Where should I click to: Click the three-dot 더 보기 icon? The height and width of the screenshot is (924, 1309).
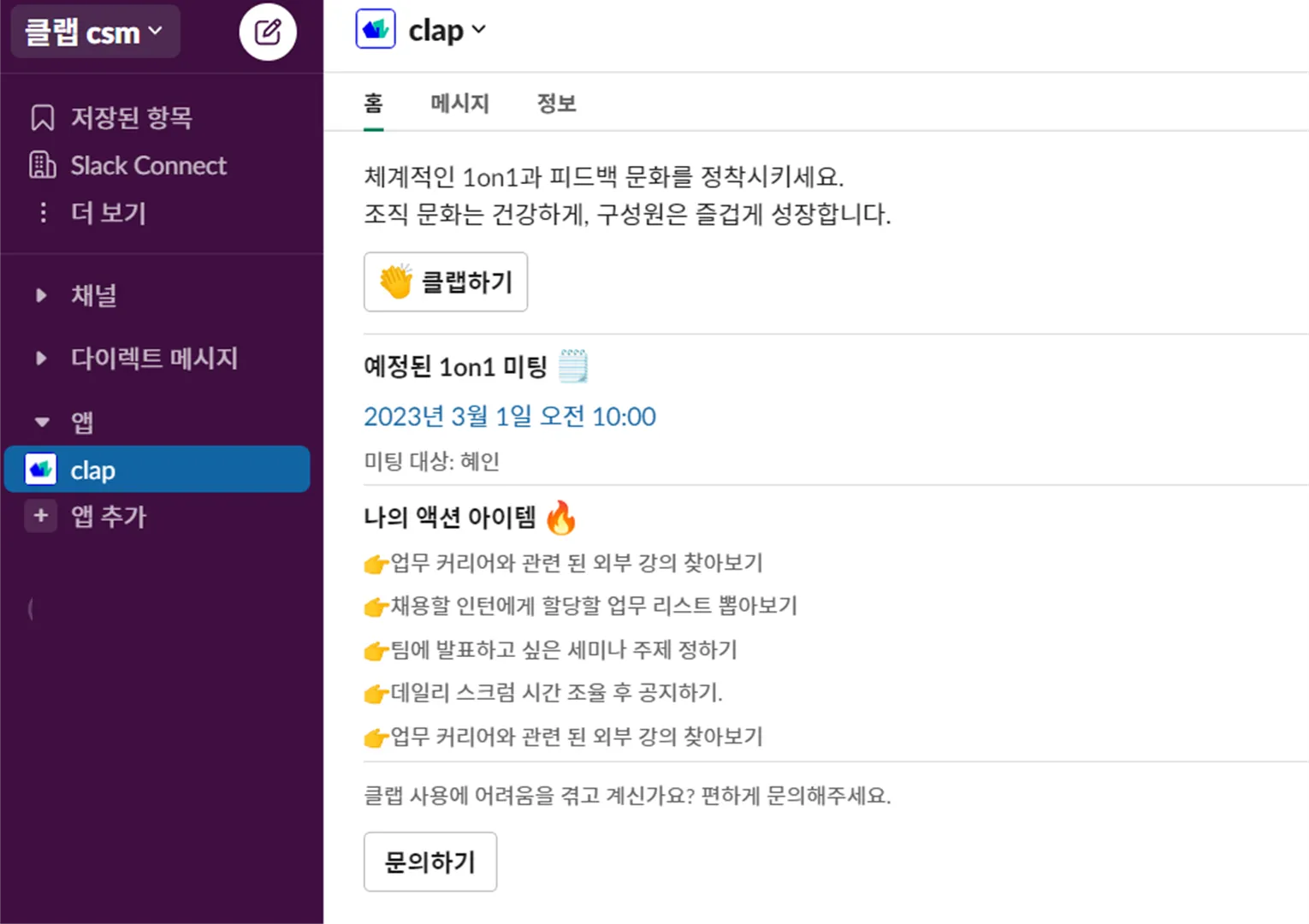coord(43,212)
